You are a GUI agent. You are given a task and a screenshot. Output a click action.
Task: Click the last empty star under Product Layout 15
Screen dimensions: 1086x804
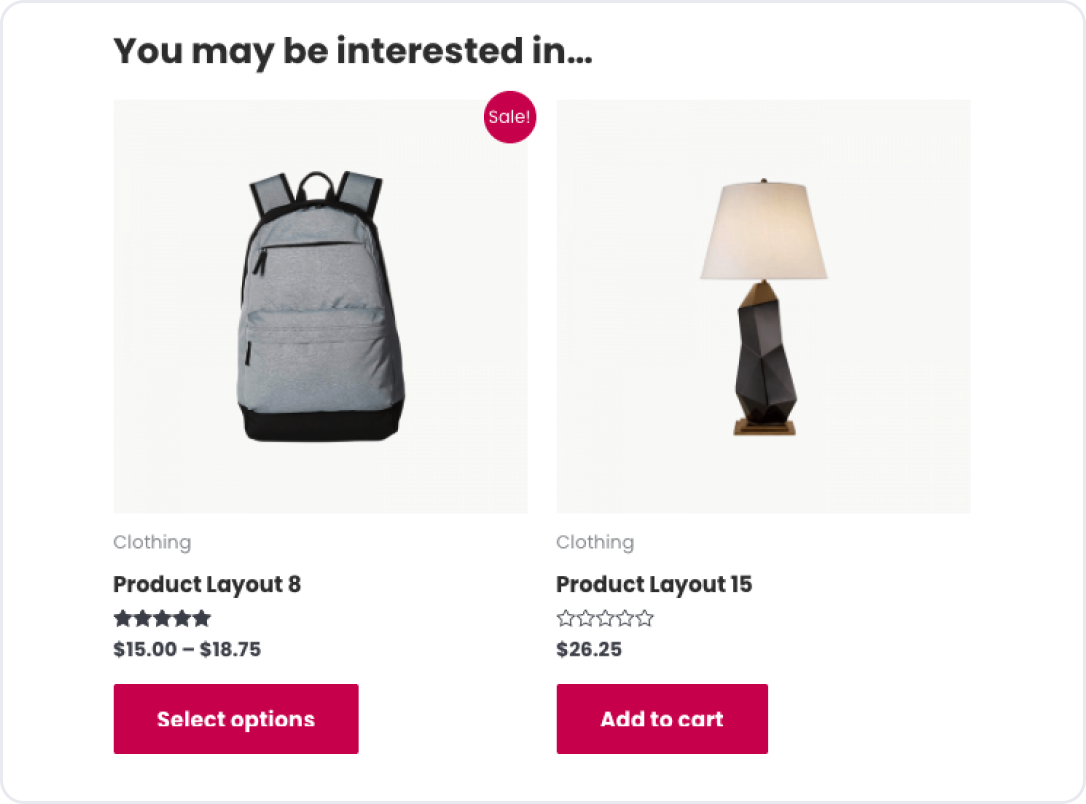pyautogui.click(x=644, y=618)
